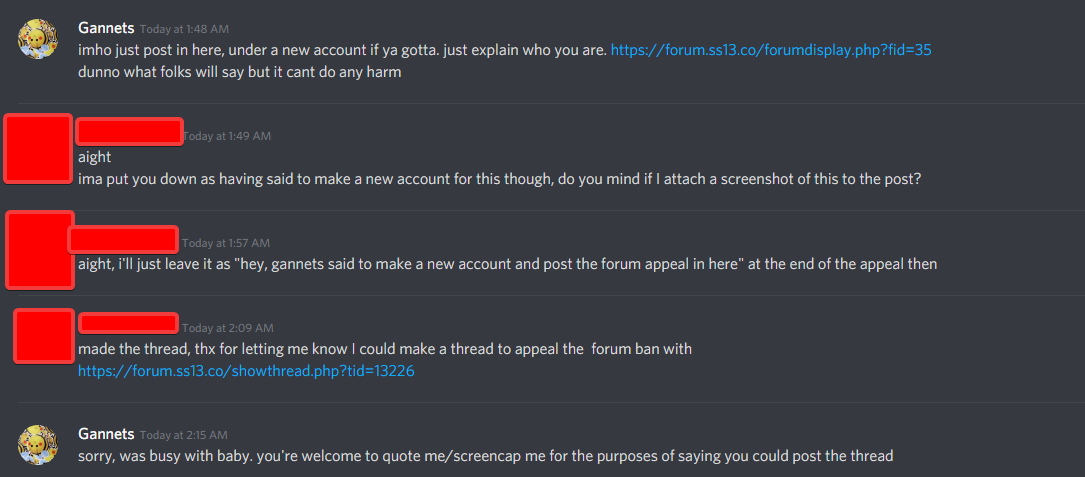
Task: Click the redacted username next to 2:09 AM
Action: (128, 323)
